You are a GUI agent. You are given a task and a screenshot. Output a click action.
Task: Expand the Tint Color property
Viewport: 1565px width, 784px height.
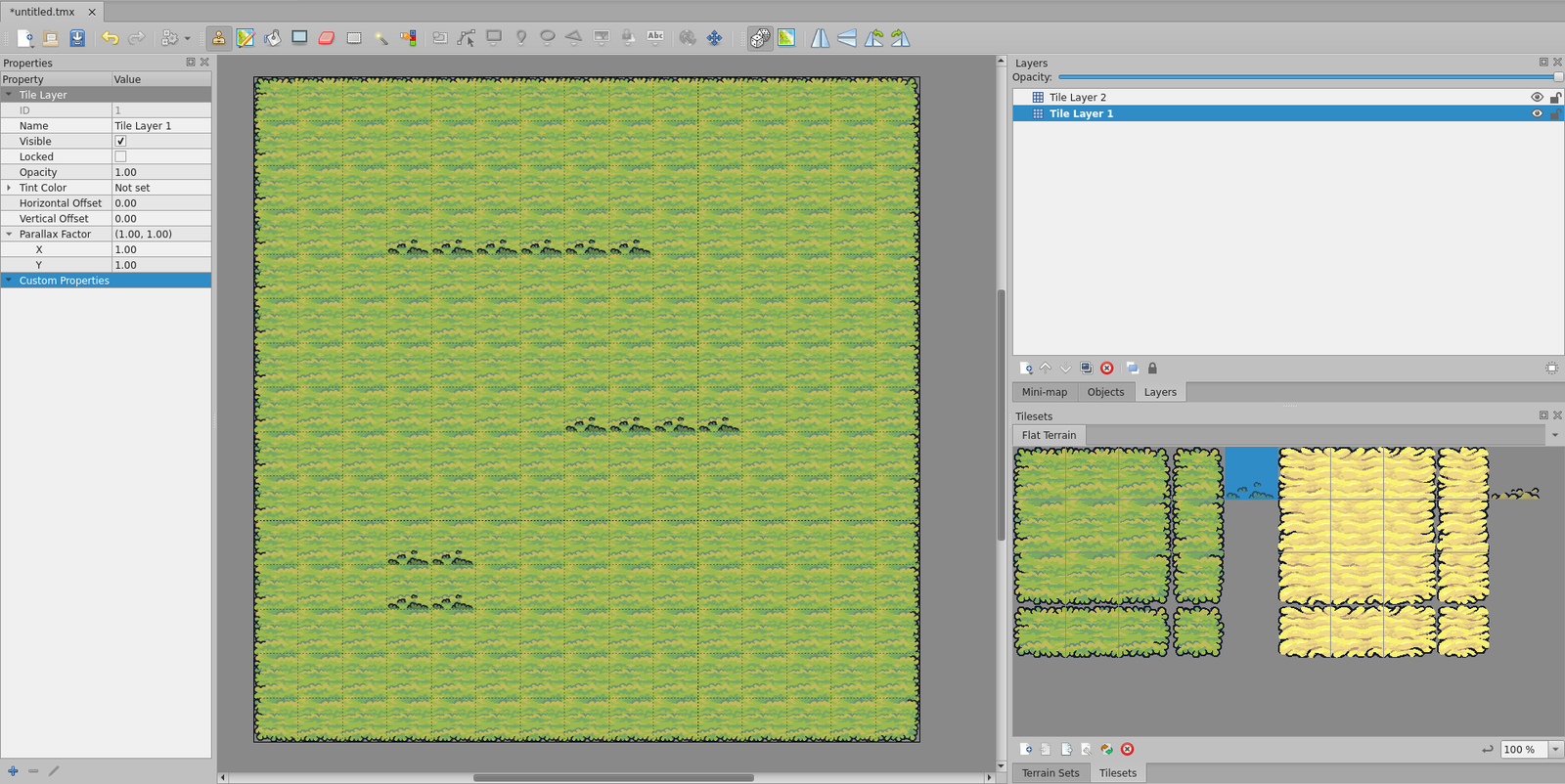tap(9, 188)
